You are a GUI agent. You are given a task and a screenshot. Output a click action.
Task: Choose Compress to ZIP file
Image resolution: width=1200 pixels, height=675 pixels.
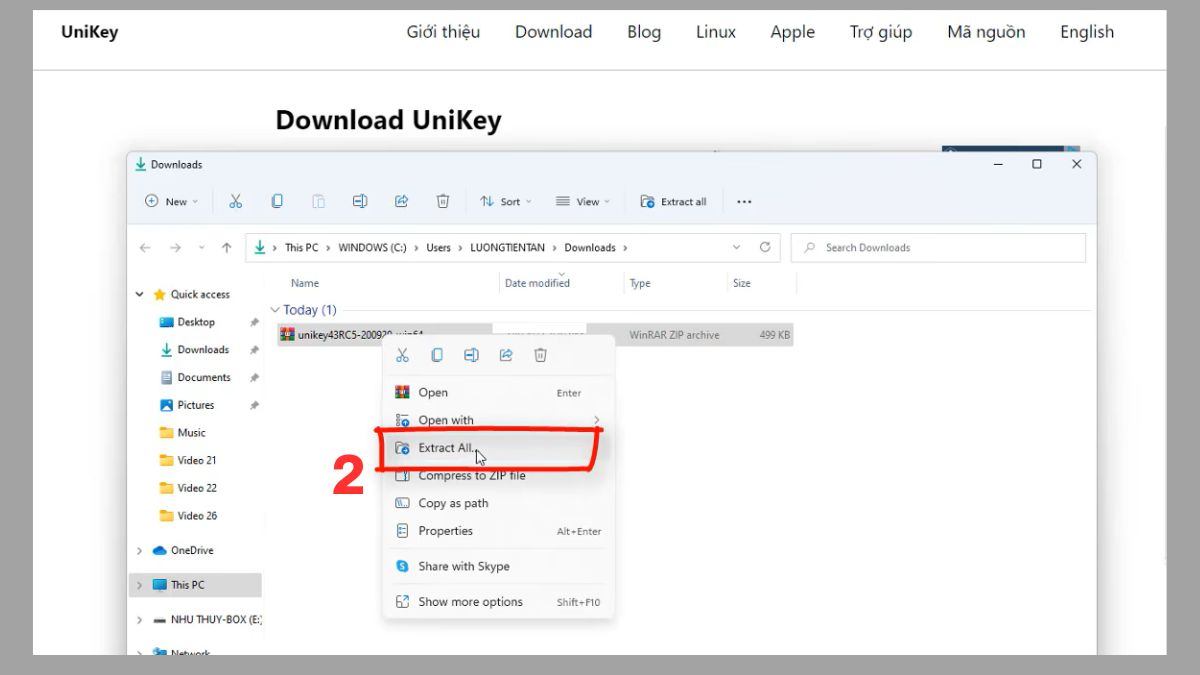point(499,476)
